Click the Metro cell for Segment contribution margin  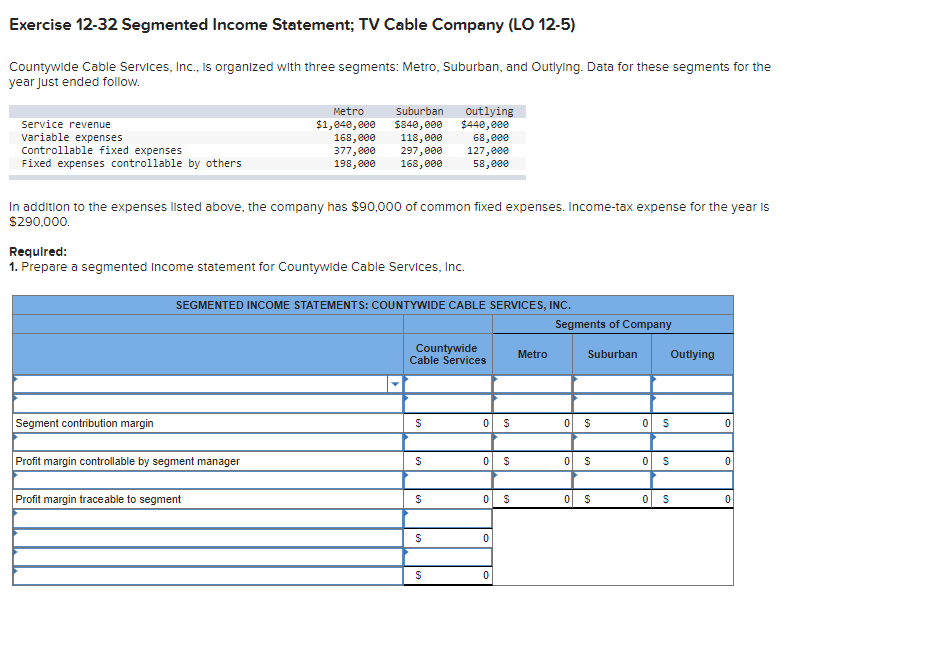pos(532,422)
